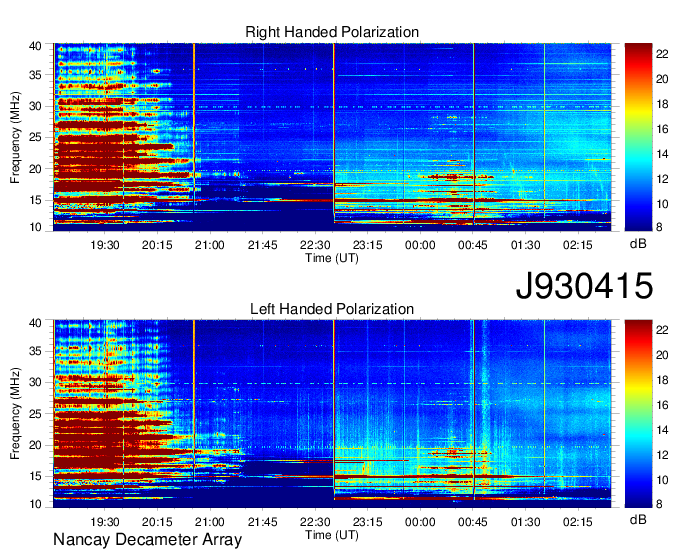Click the lower plot's color scale bar

click(638, 414)
